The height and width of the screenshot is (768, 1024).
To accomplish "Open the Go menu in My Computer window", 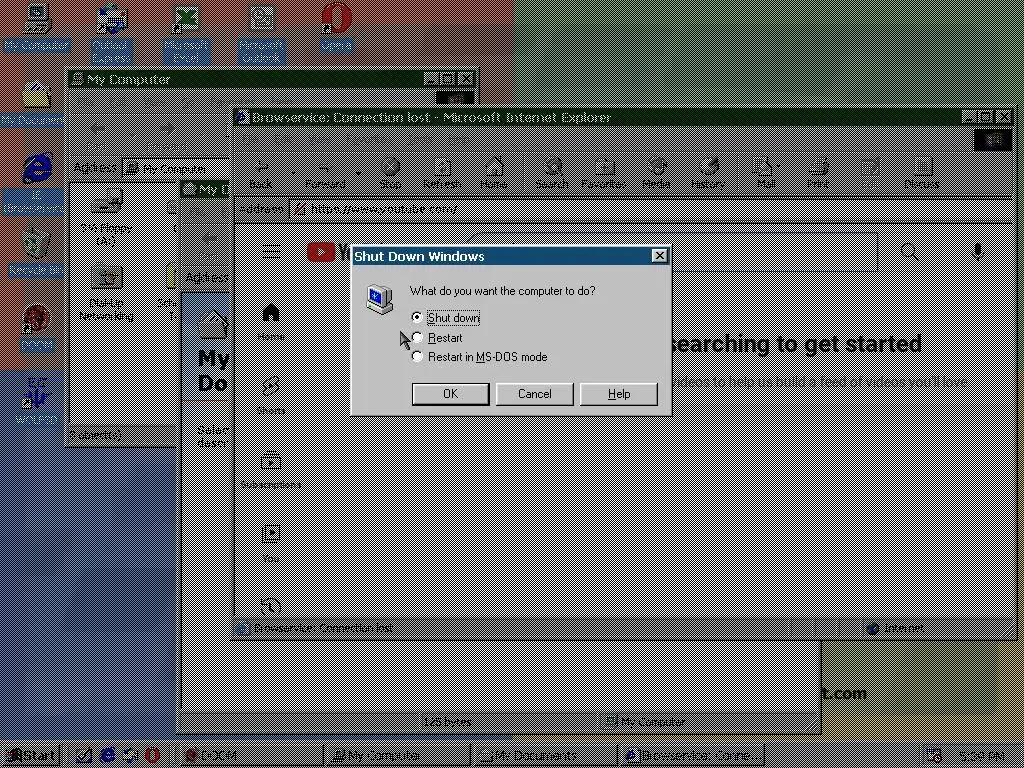I will tap(187, 102).
